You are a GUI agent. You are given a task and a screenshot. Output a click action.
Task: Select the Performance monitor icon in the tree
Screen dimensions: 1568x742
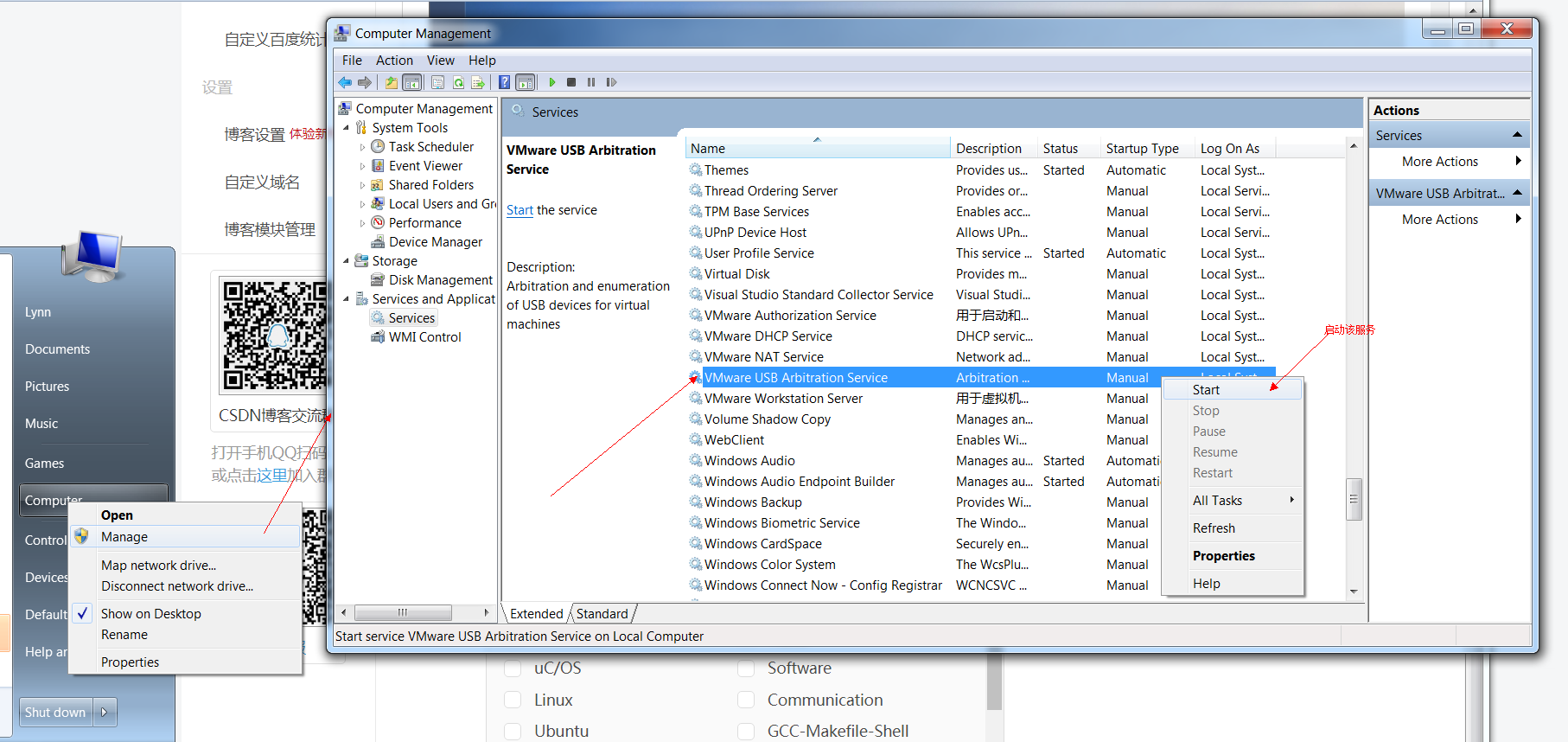[x=378, y=222]
